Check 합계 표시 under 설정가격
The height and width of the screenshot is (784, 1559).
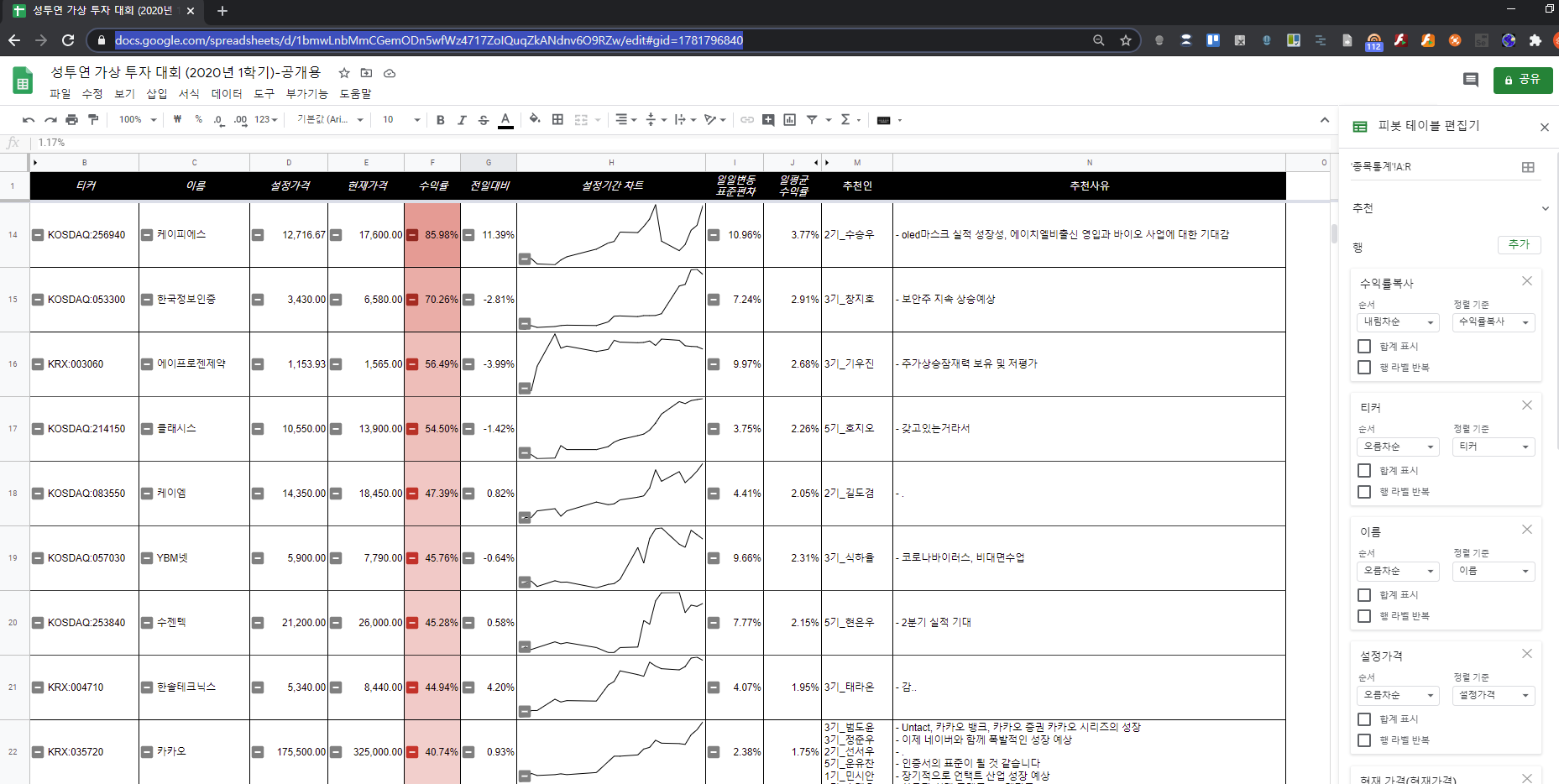pyautogui.click(x=1364, y=719)
